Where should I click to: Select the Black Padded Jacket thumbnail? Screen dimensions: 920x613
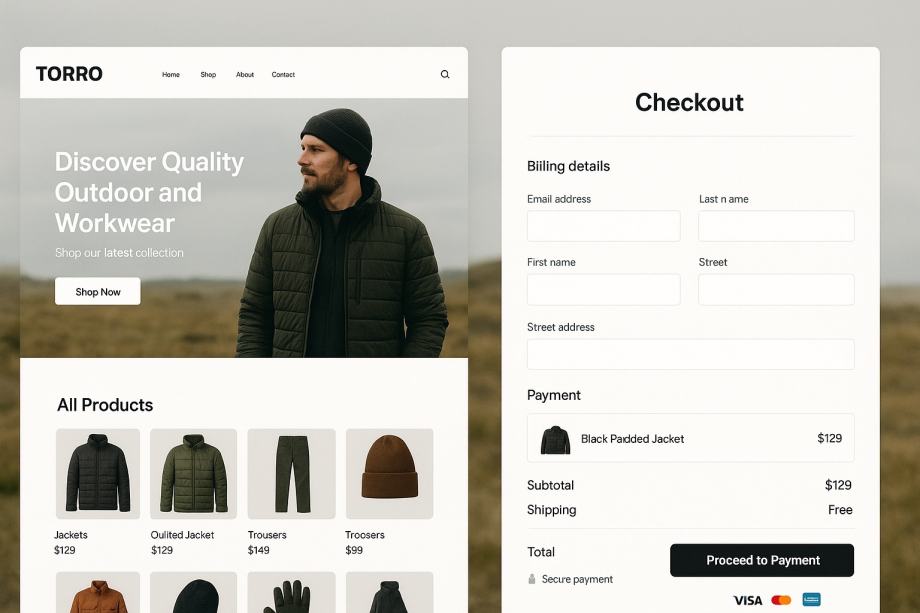click(555, 440)
